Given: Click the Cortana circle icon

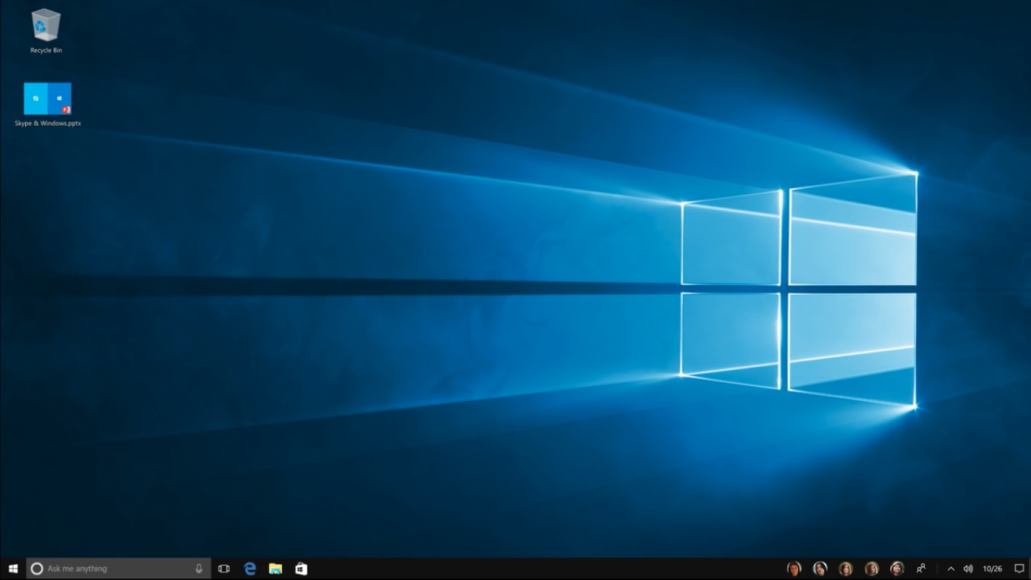Looking at the screenshot, I should click(x=37, y=569).
